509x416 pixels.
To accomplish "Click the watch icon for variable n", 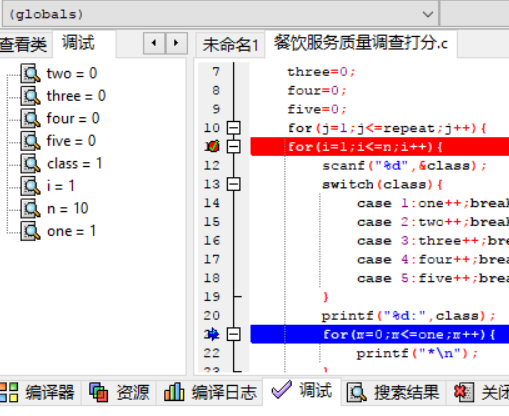I will [x=30, y=209].
